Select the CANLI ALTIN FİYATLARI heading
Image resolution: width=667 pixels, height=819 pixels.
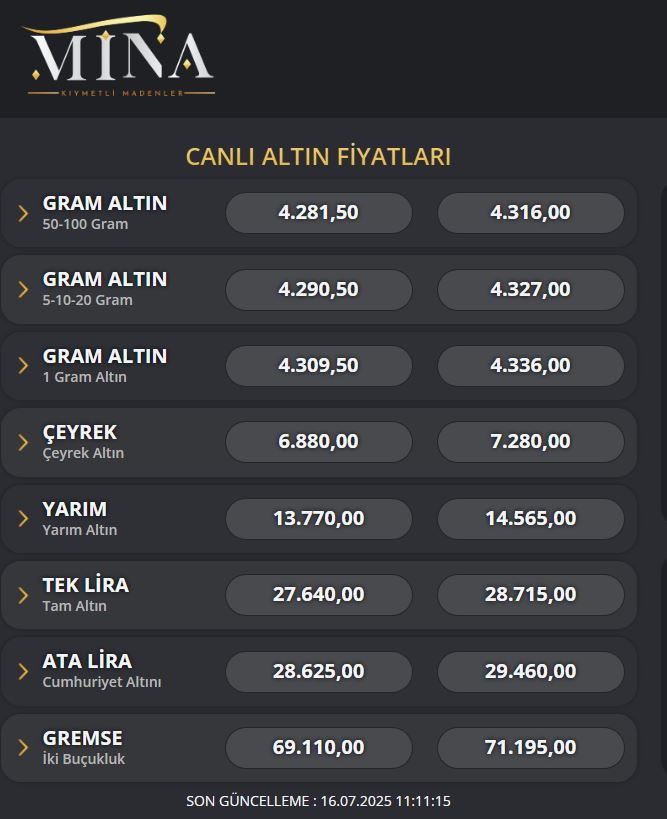click(318, 157)
